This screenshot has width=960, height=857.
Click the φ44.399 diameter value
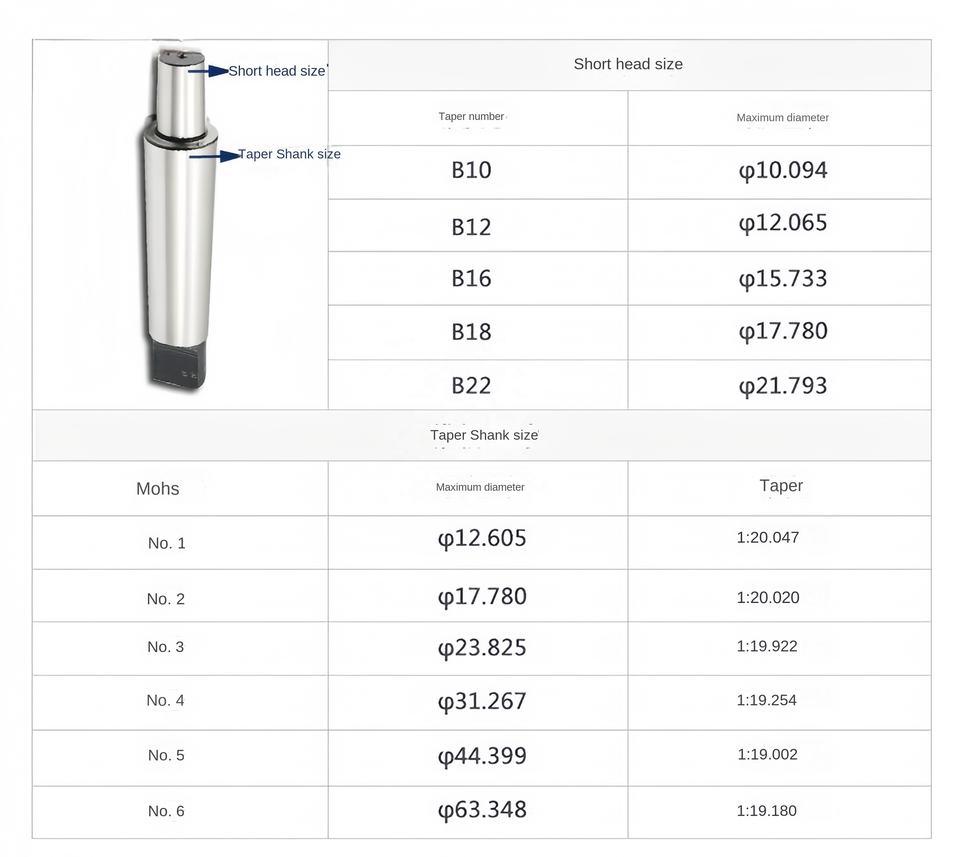(482, 755)
